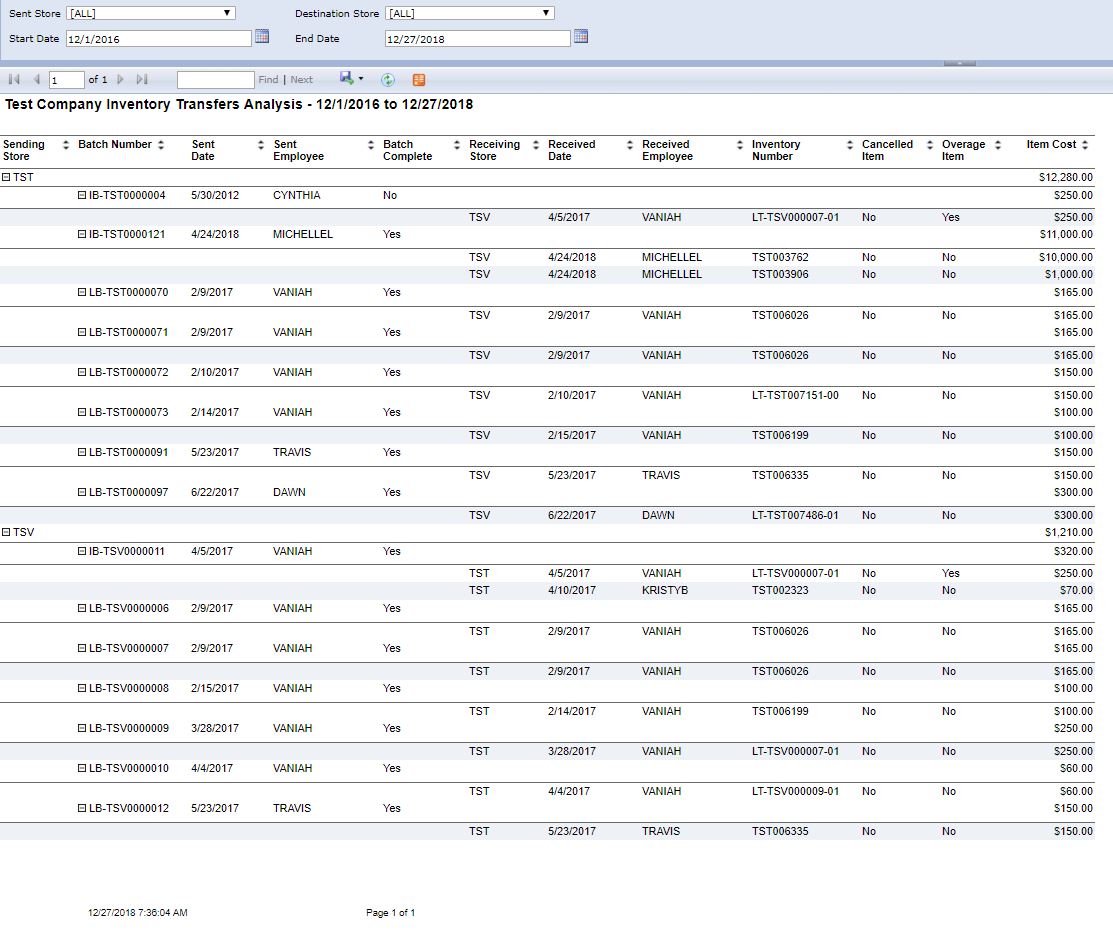Collapse batch LB-TSV0000010

click(x=82, y=768)
